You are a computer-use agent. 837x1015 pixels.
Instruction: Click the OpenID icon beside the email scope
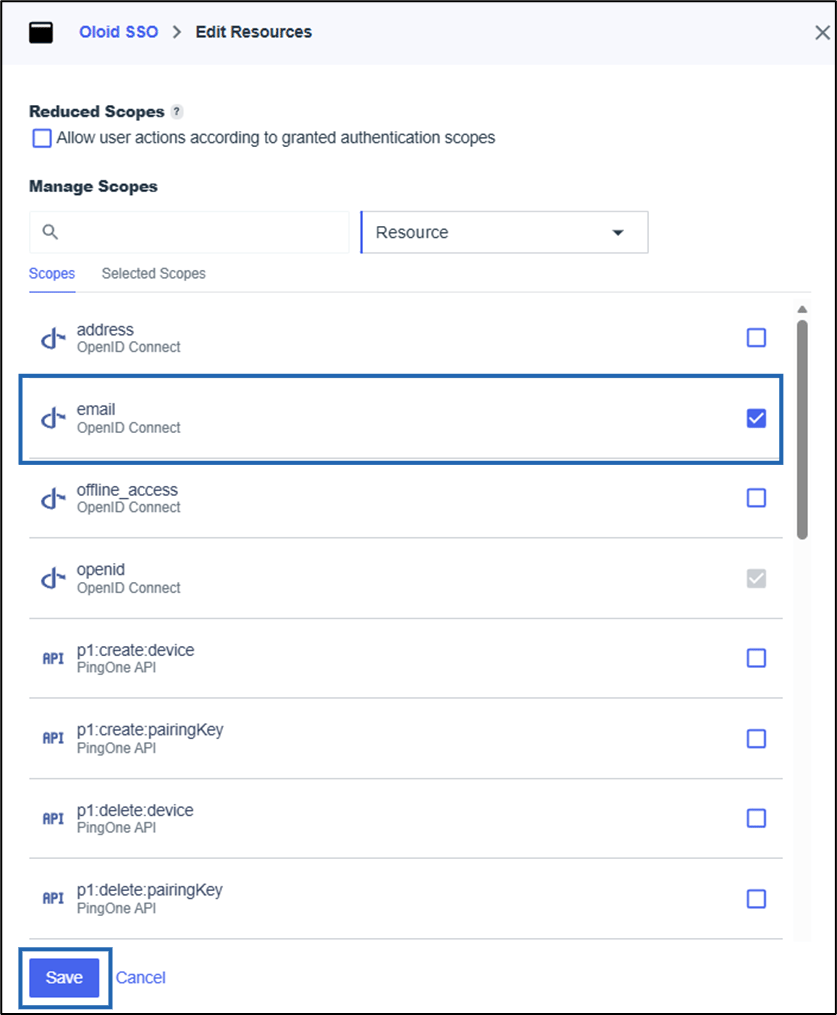coord(53,419)
